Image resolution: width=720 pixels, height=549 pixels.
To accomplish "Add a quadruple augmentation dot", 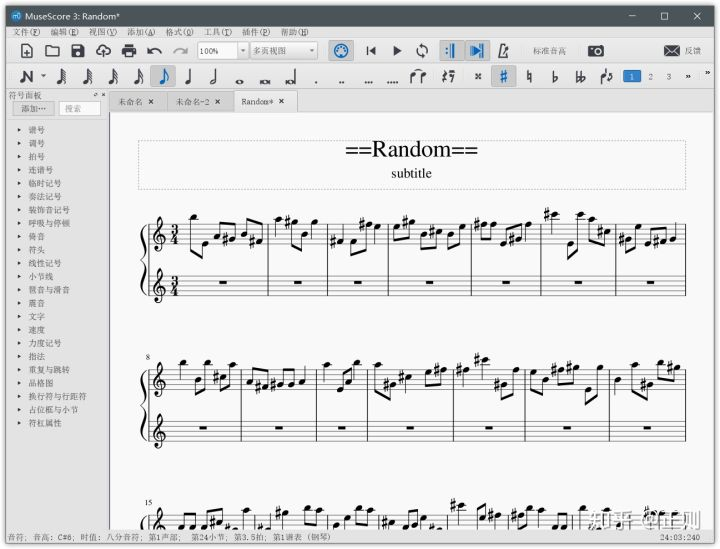I will pyautogui.click(x=393, y=82).
